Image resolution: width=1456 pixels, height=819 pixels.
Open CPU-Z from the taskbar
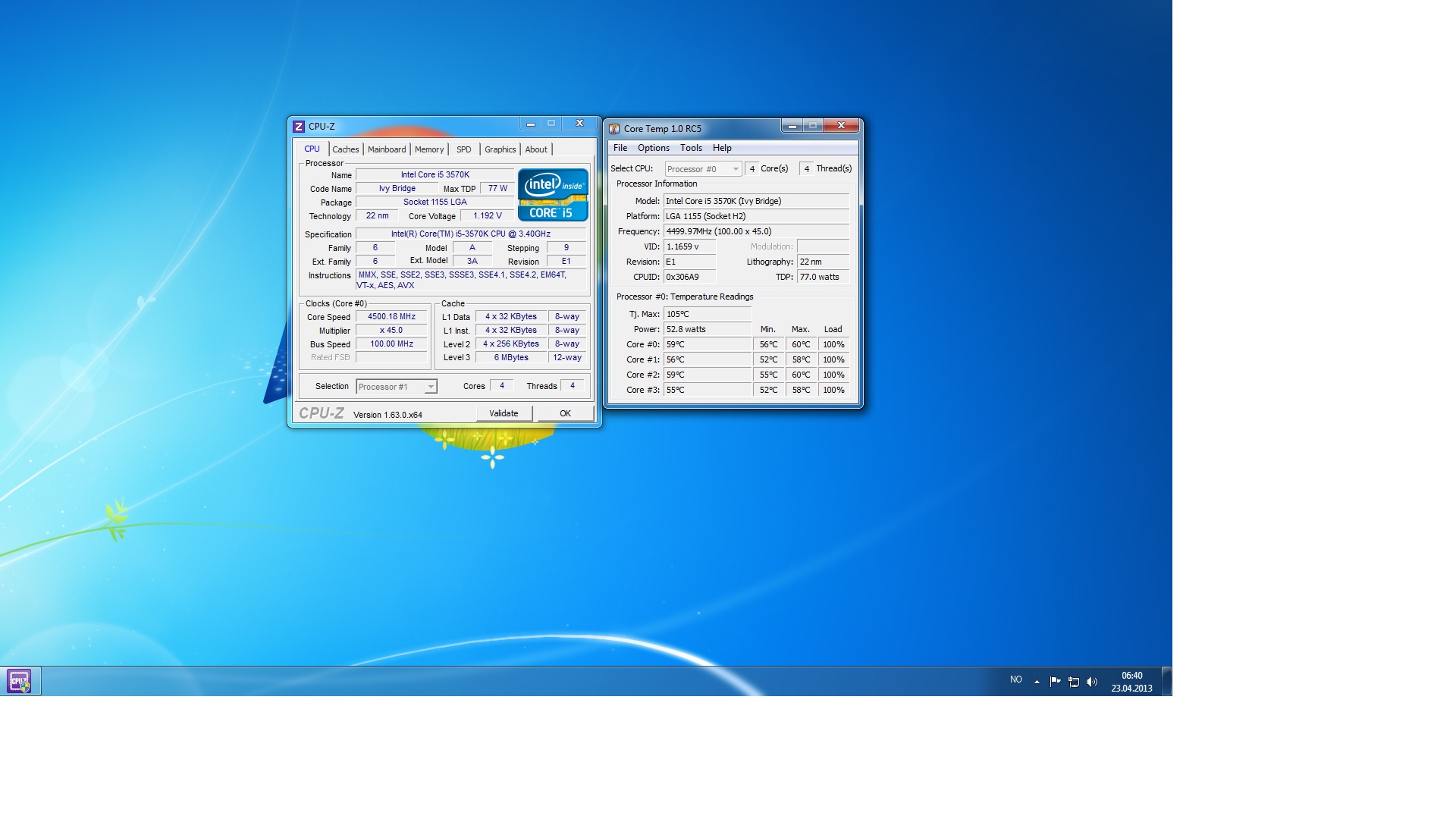click(20, 681)
